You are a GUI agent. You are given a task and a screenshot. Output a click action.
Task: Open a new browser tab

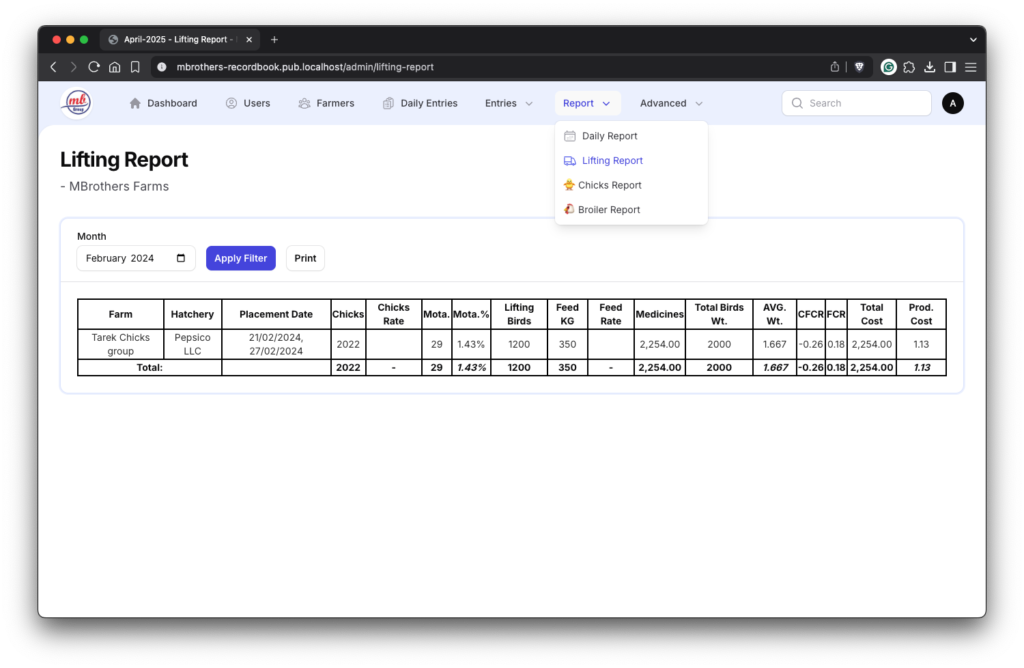click(x=274, y=39)
